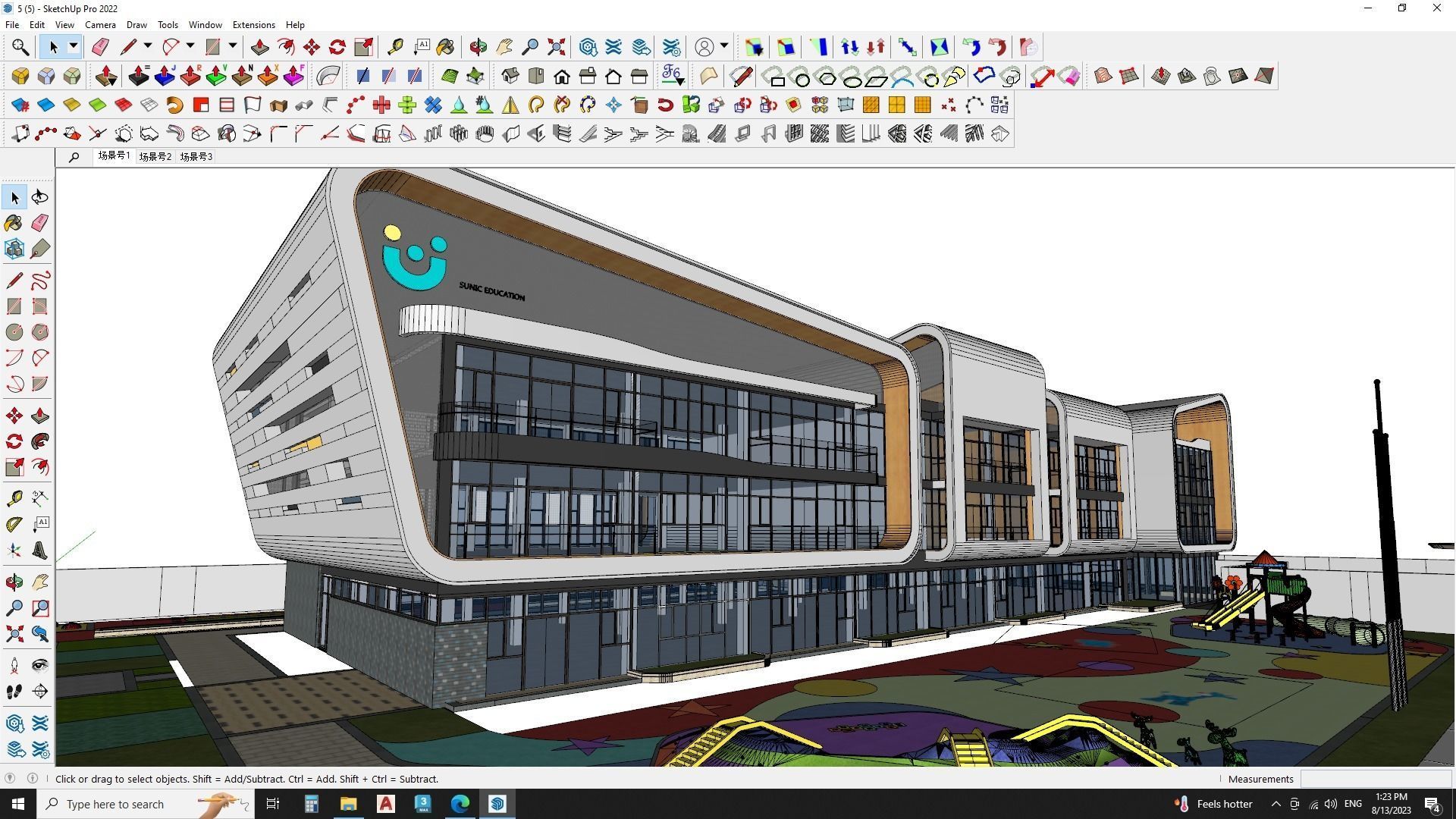Screen dimensions: 1456x819
Task: Select the Axes tool in left toolbar
Action: [14, 551]
